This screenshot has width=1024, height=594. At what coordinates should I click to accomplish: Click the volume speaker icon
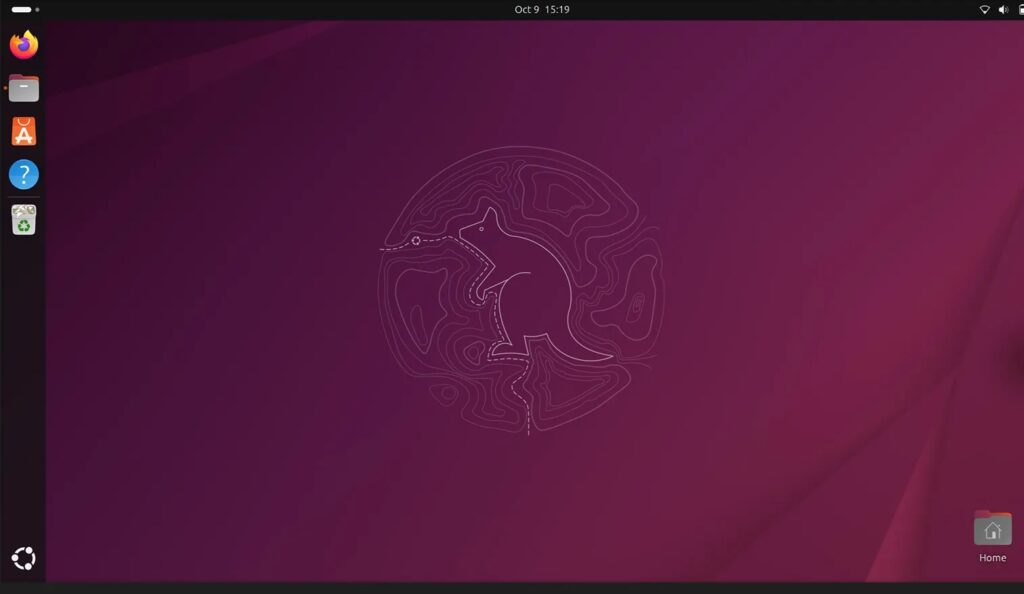click(x=1003, y=10)
